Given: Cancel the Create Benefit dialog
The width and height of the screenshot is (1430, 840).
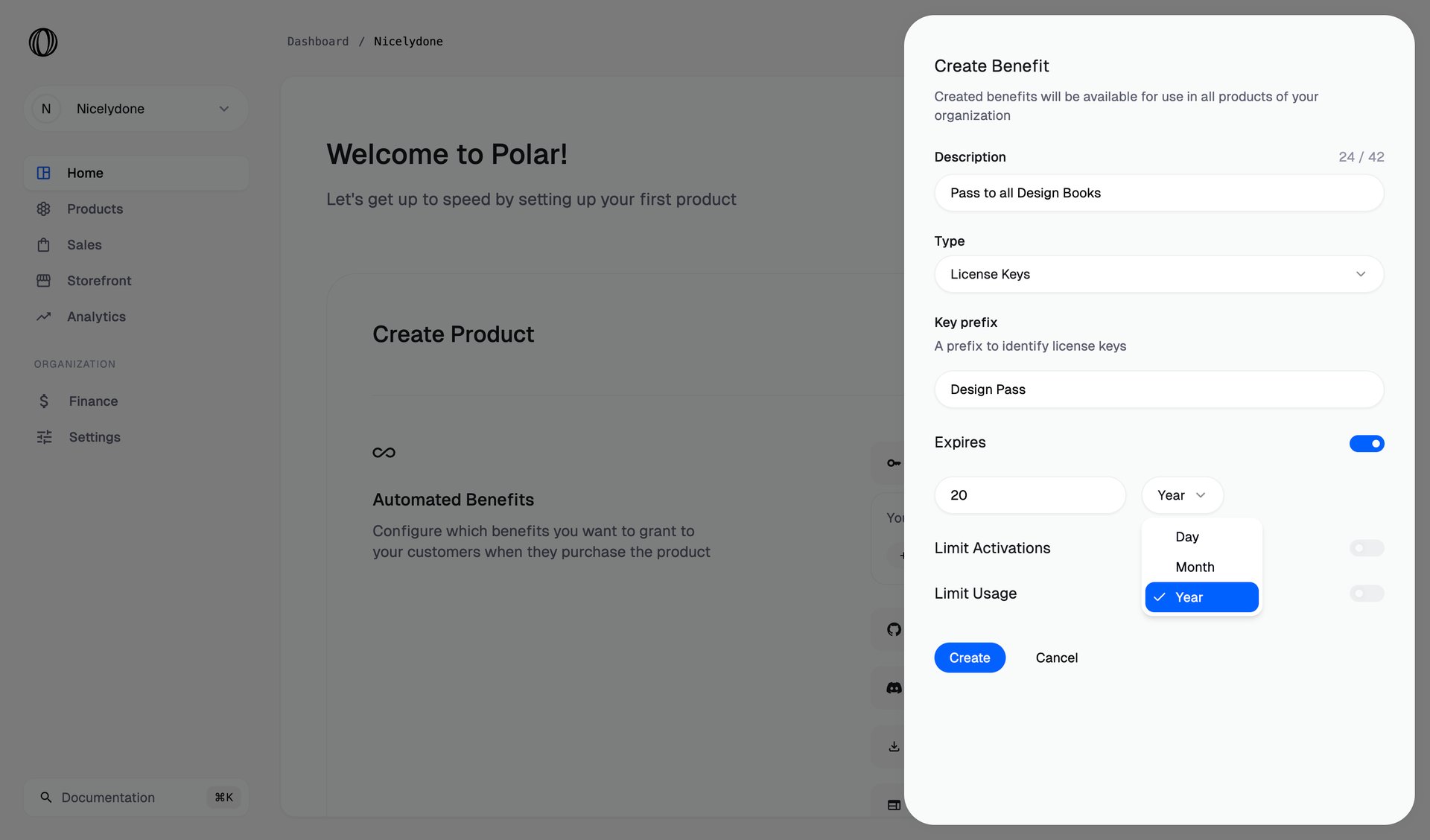Looking at the screenshot, I should coord(1056,658).
